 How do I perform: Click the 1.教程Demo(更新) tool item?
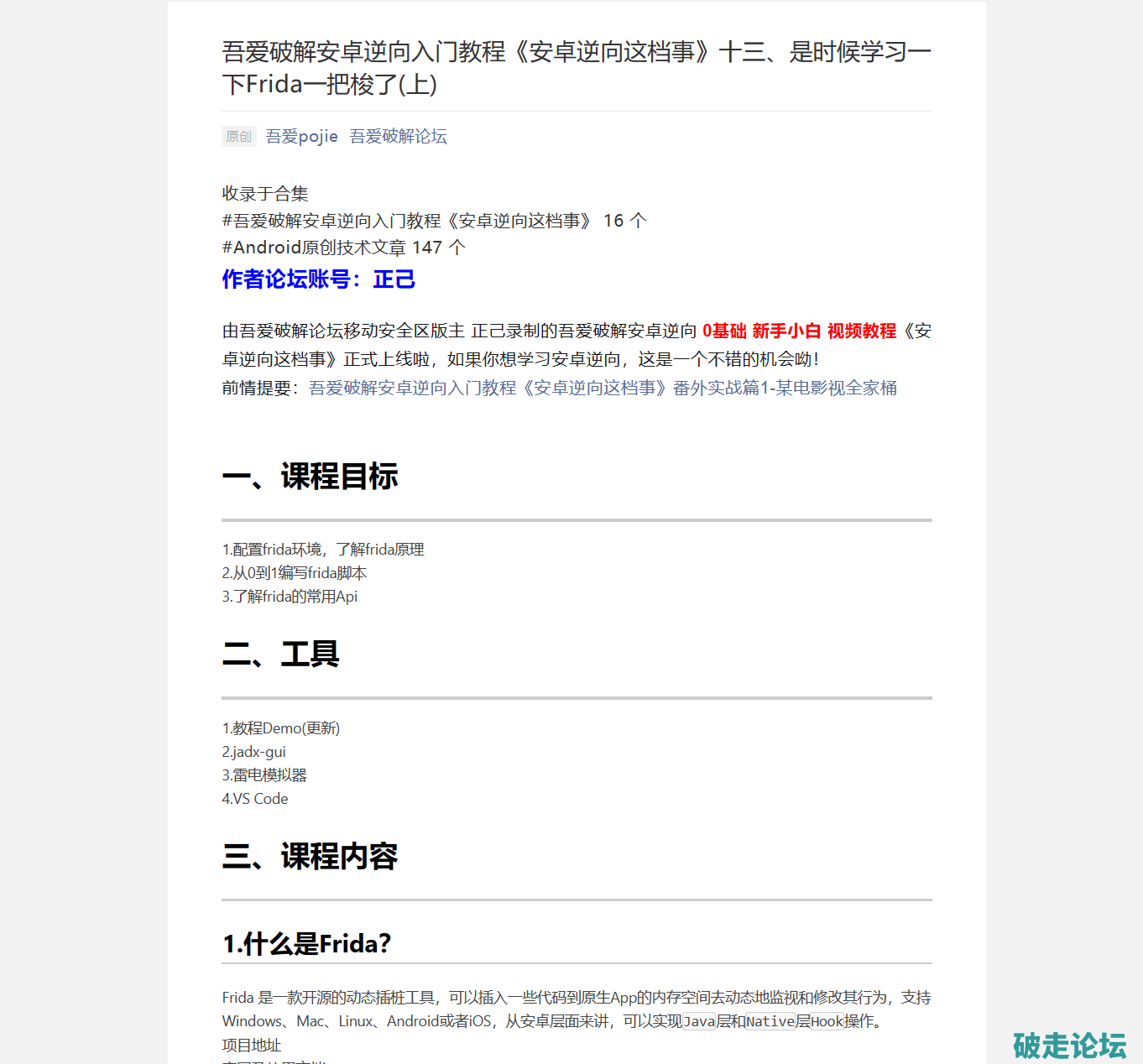(x=280, y=728)
